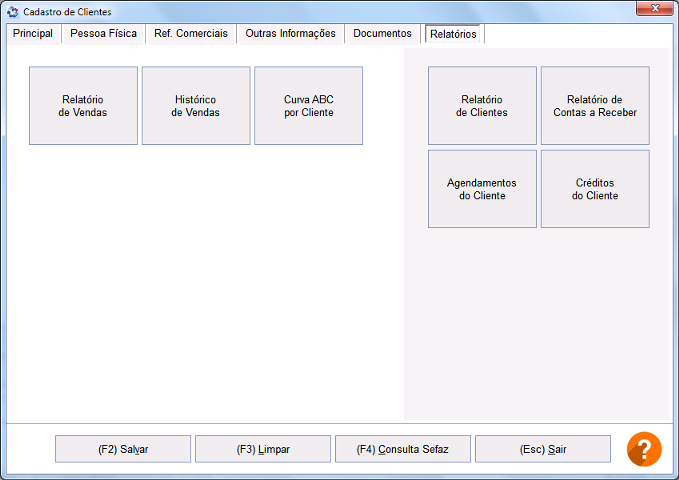Viewport: 679px width, 480px height.
Task: Open Relatório de Vendas report
Action: point(83,106)
